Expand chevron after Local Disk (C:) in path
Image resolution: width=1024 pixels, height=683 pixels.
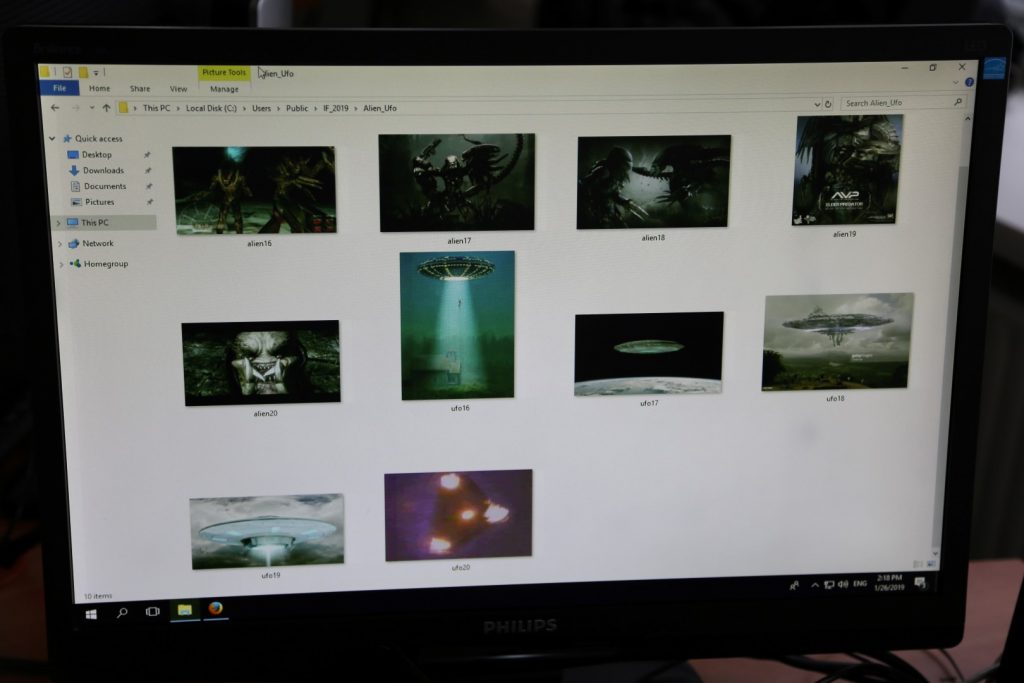pos(245,108)
